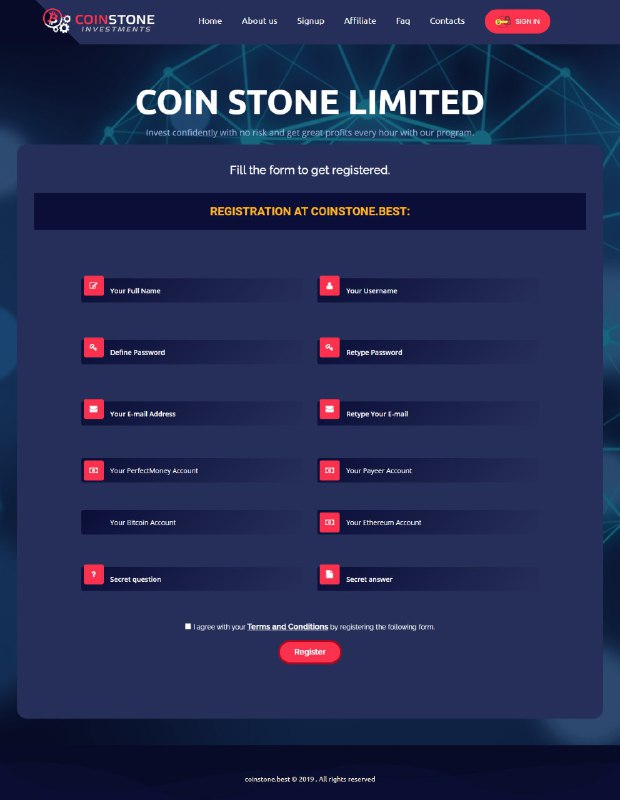
Task: Click the document icon beside Secret answer
Action: coord(330,574)
